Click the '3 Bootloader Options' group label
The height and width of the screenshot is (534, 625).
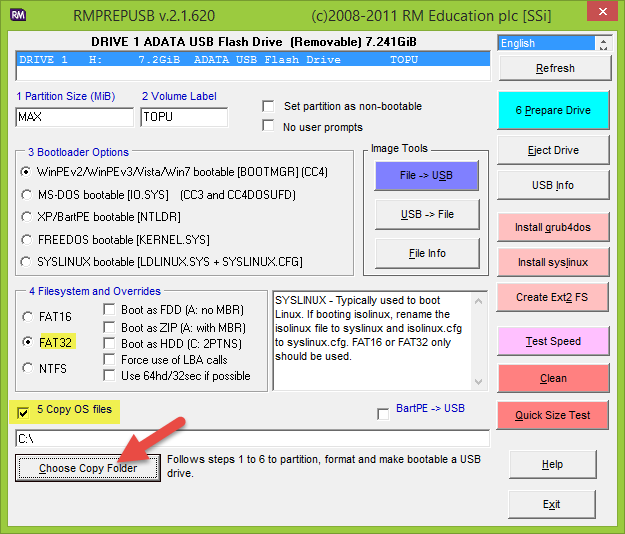[79, 152]
